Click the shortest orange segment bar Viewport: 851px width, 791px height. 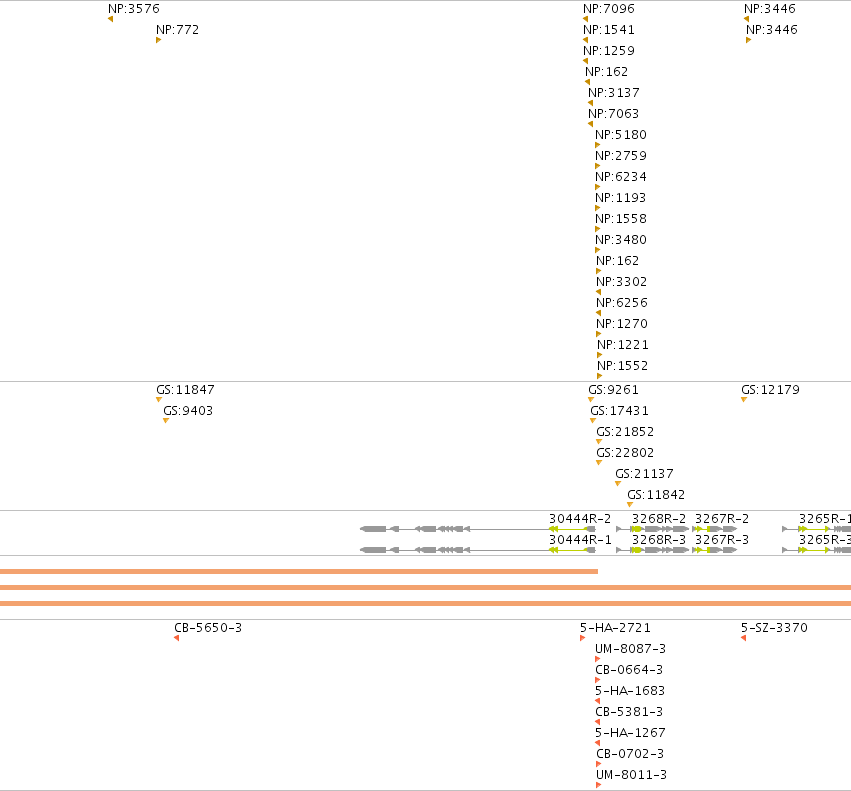click(x=299, y=572)
